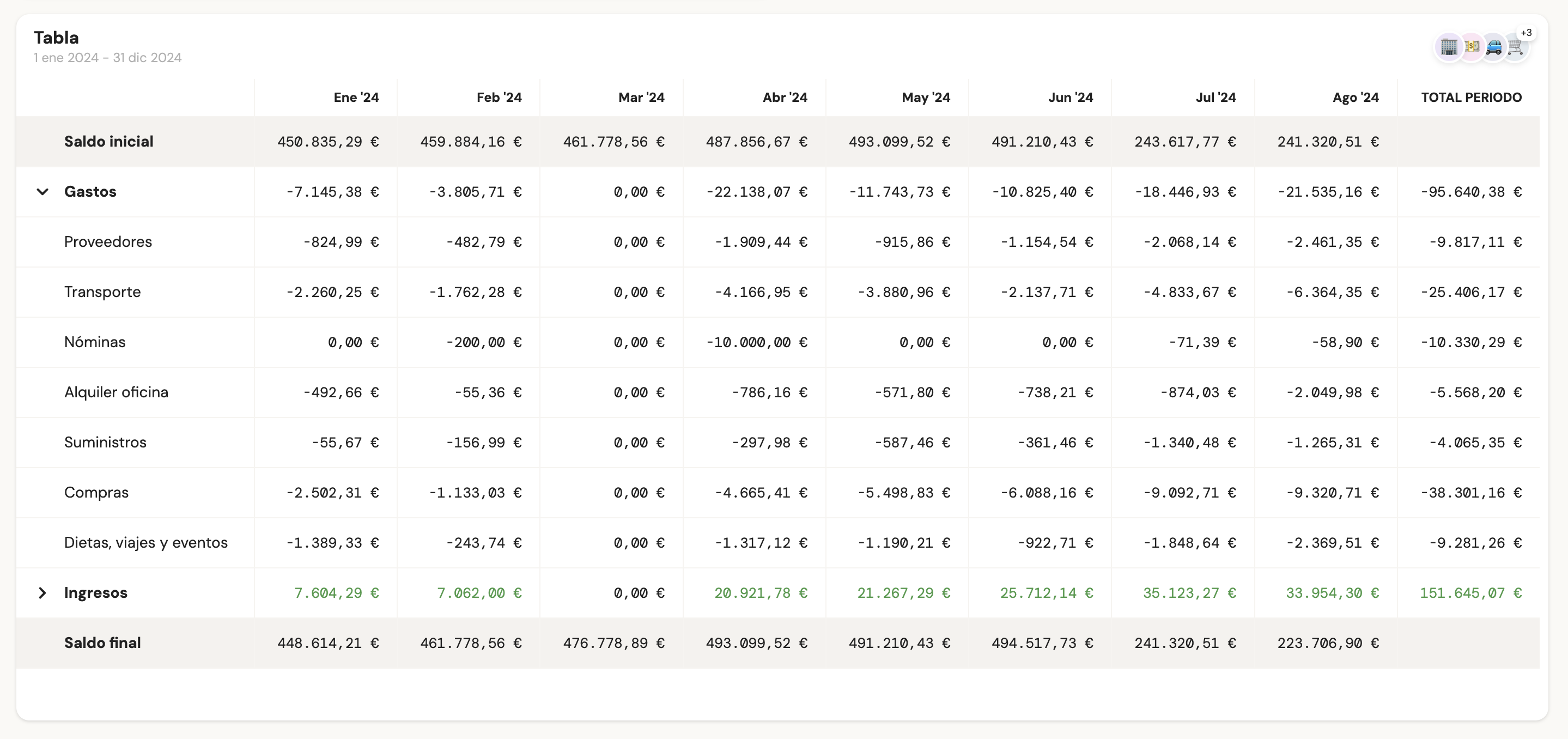Click the Jun '24 column header
The width and height of the screenshot is (1568, 739).
pos(1071,98)
